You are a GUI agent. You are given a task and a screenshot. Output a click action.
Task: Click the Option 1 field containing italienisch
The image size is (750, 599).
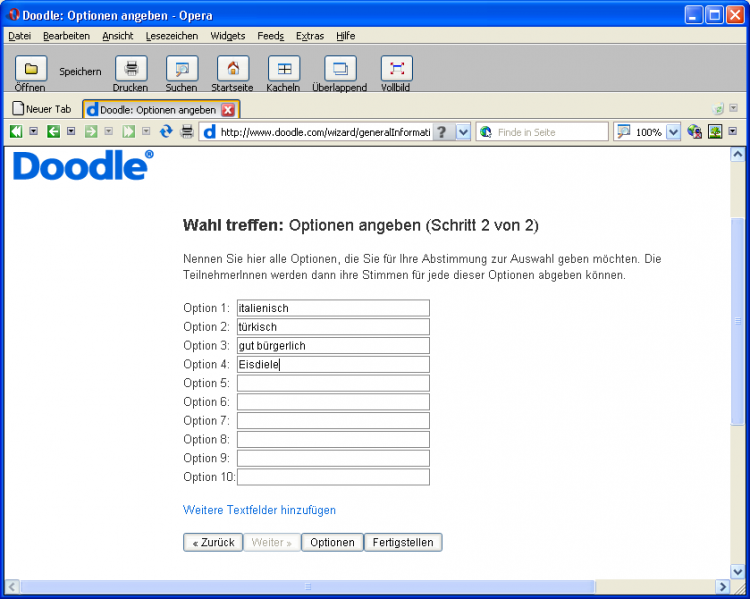tap(333, 308)
